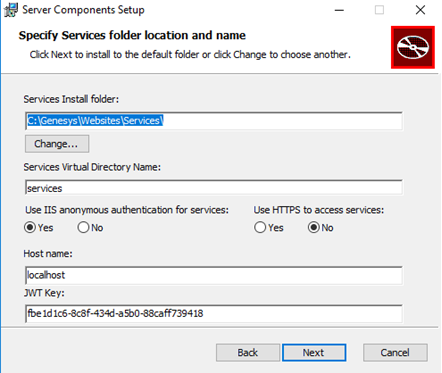Click the installer icon in title bar
Screen dimensions: 442x373
coord(11,10)
